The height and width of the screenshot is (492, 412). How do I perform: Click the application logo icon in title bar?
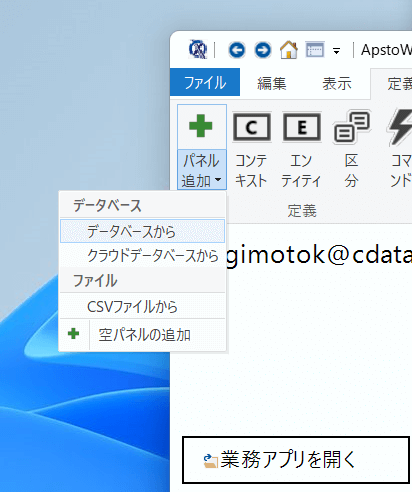coord(198,49)
